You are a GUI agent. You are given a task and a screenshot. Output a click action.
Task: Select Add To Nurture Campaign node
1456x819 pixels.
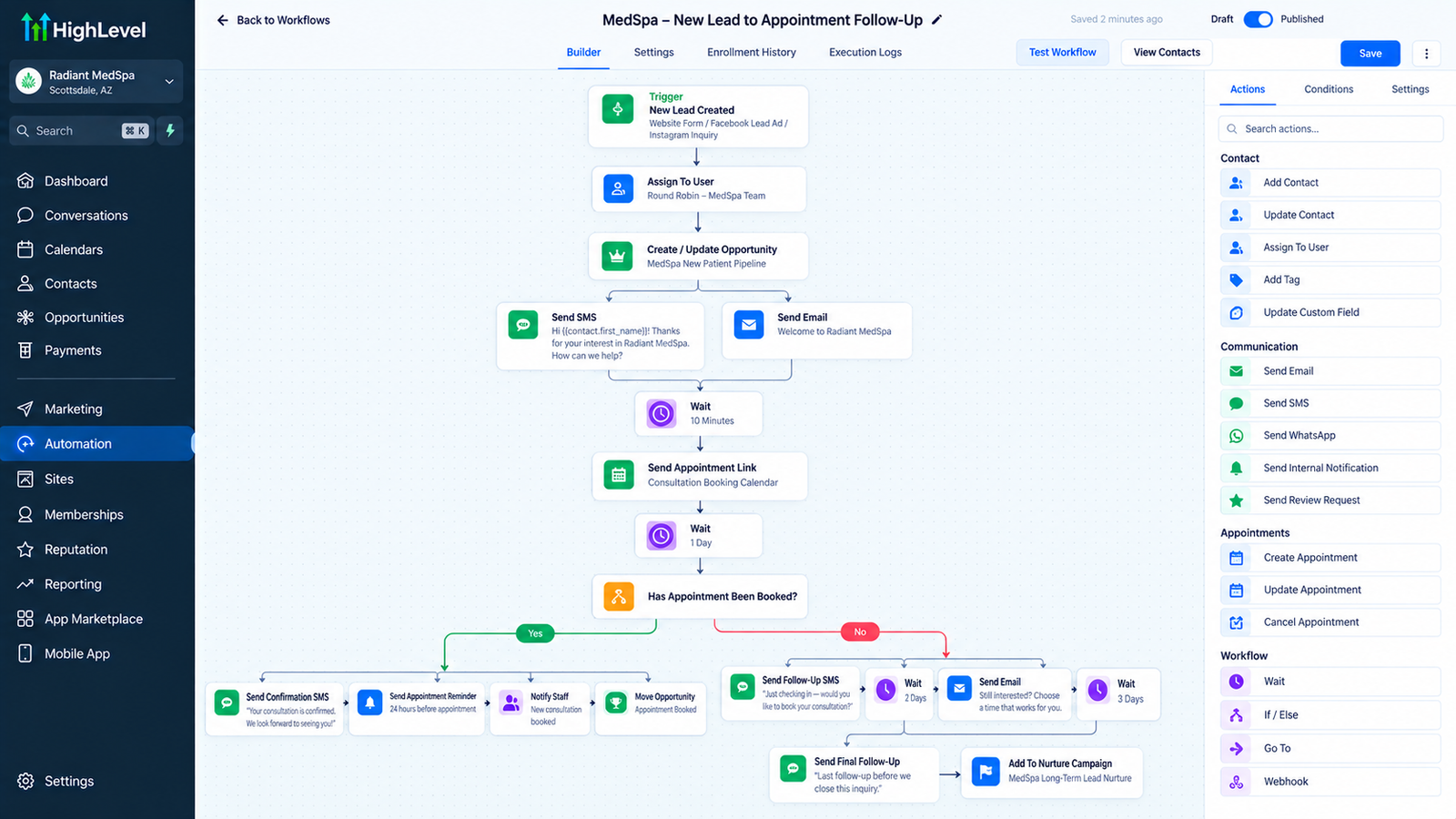tap(1052, 772)
